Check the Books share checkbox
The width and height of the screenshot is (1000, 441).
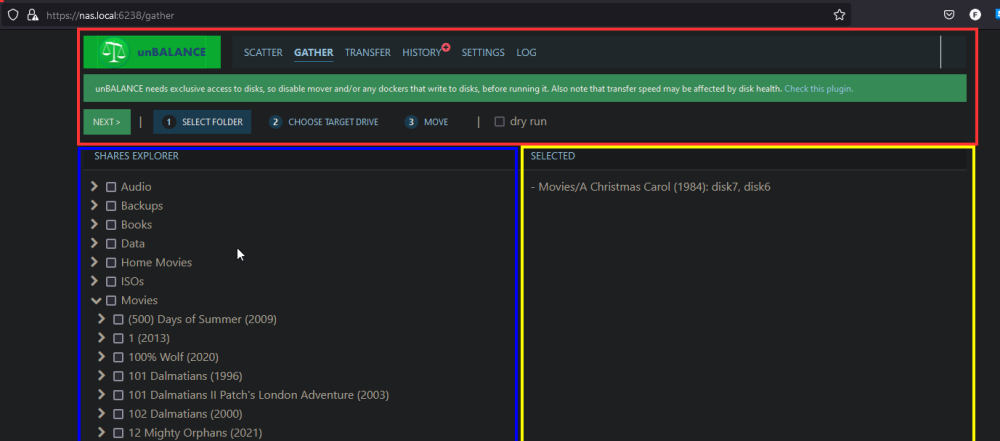click(x=111, y=225)
